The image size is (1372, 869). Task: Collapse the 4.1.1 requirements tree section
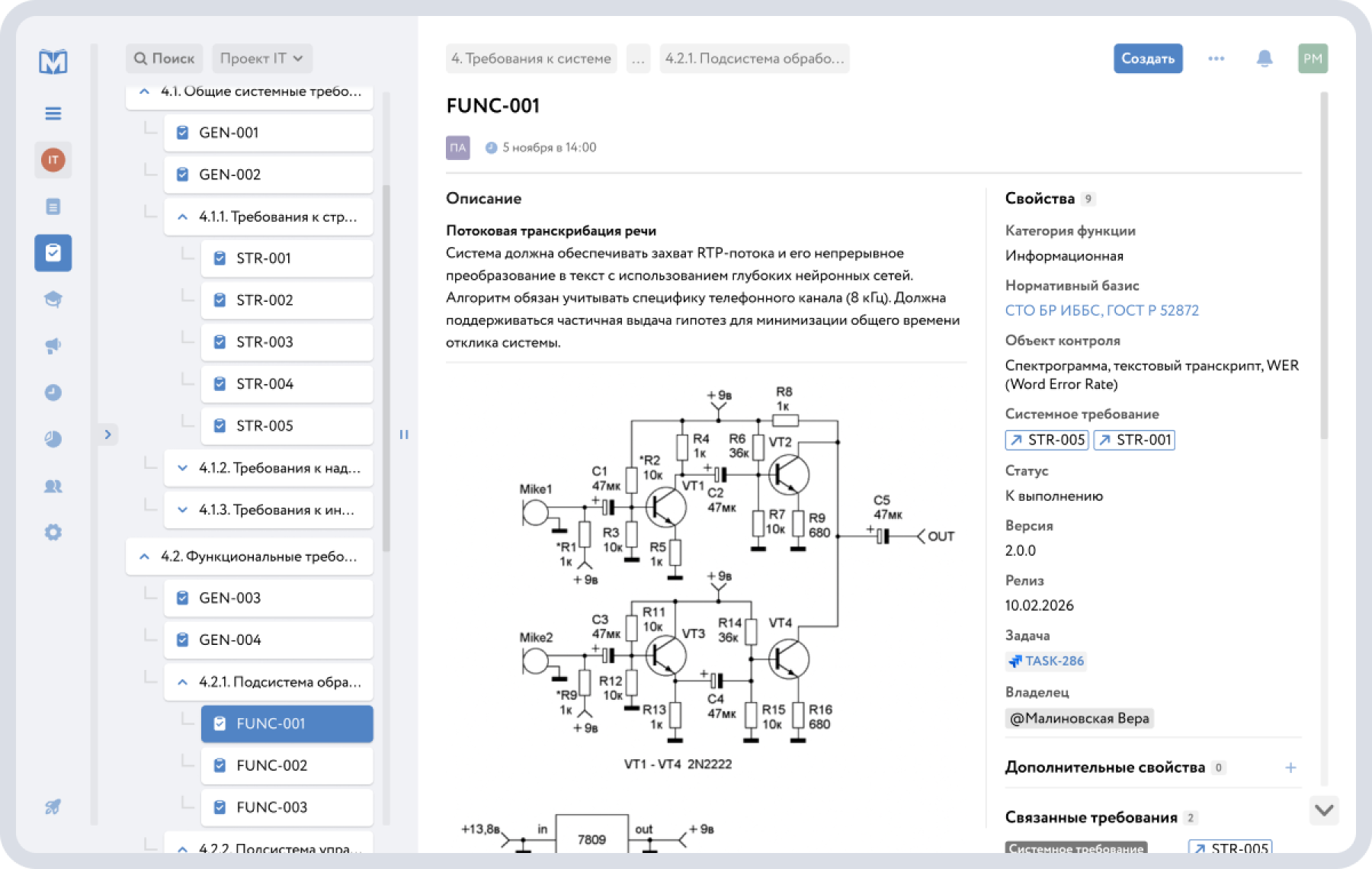pos(183,216)
